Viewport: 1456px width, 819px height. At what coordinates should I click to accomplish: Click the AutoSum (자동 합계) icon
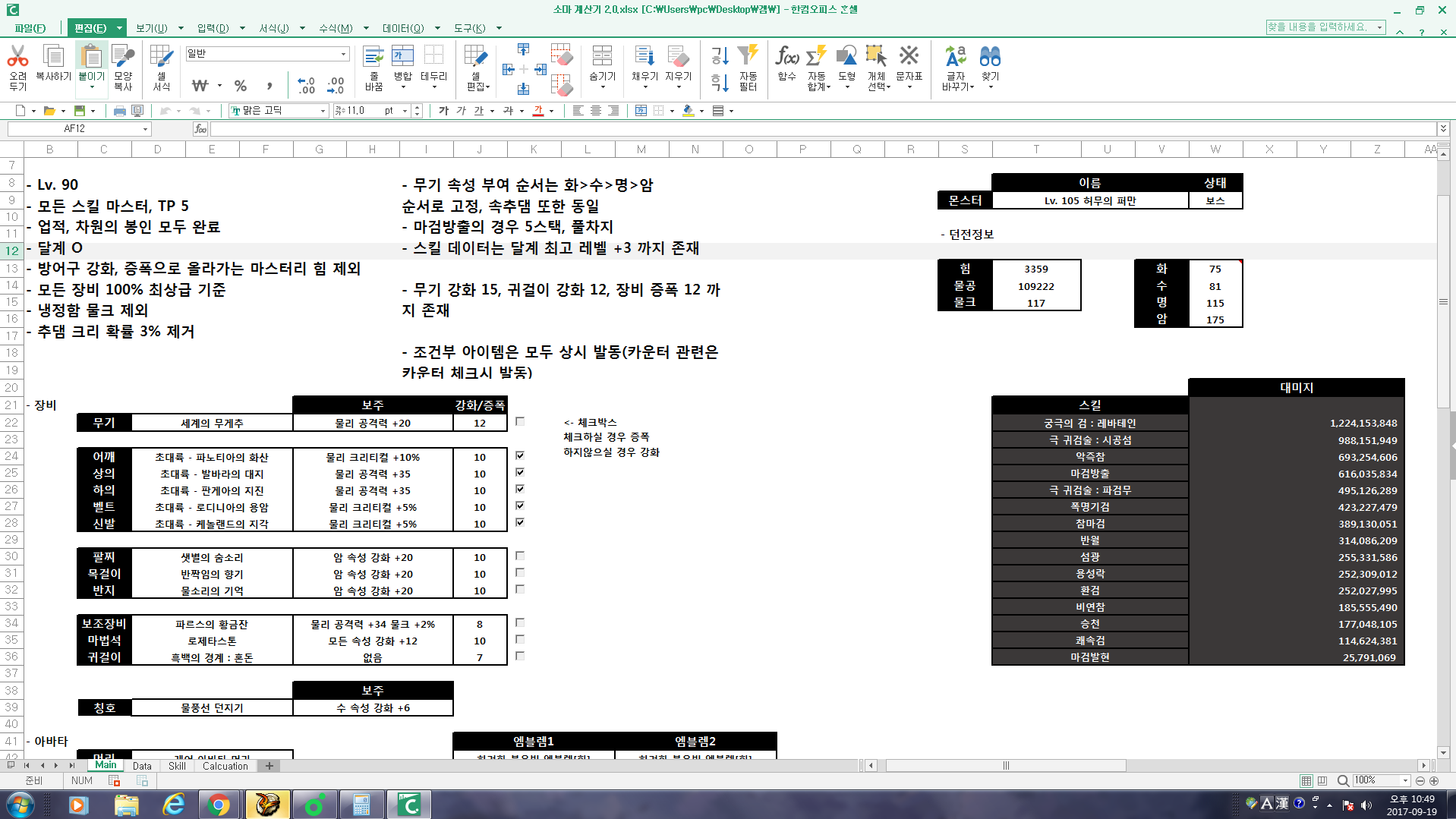pyautogui.click(x=817, y=57)
